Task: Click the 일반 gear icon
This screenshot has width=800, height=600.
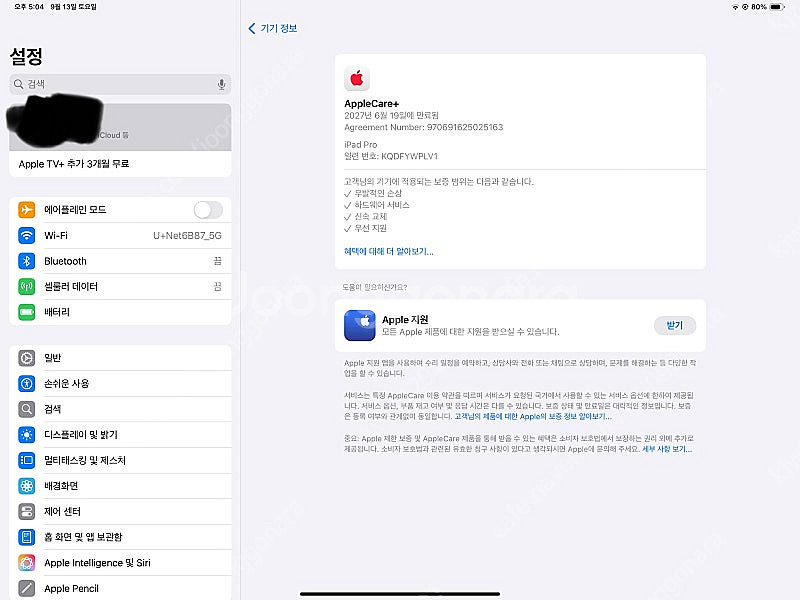Action: (x=27, y=358)
